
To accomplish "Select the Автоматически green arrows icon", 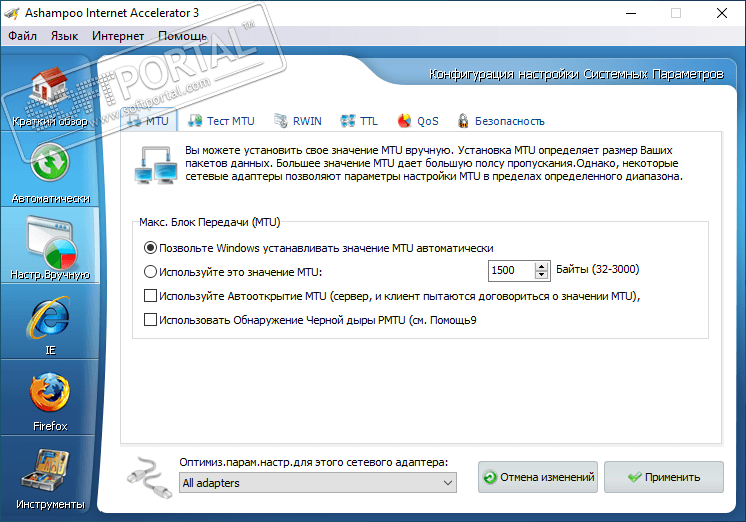I will (49, 163).
